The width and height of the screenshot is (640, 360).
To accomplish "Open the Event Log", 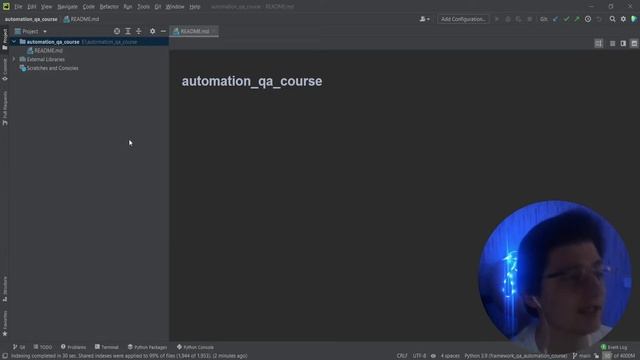I will 614,347.
